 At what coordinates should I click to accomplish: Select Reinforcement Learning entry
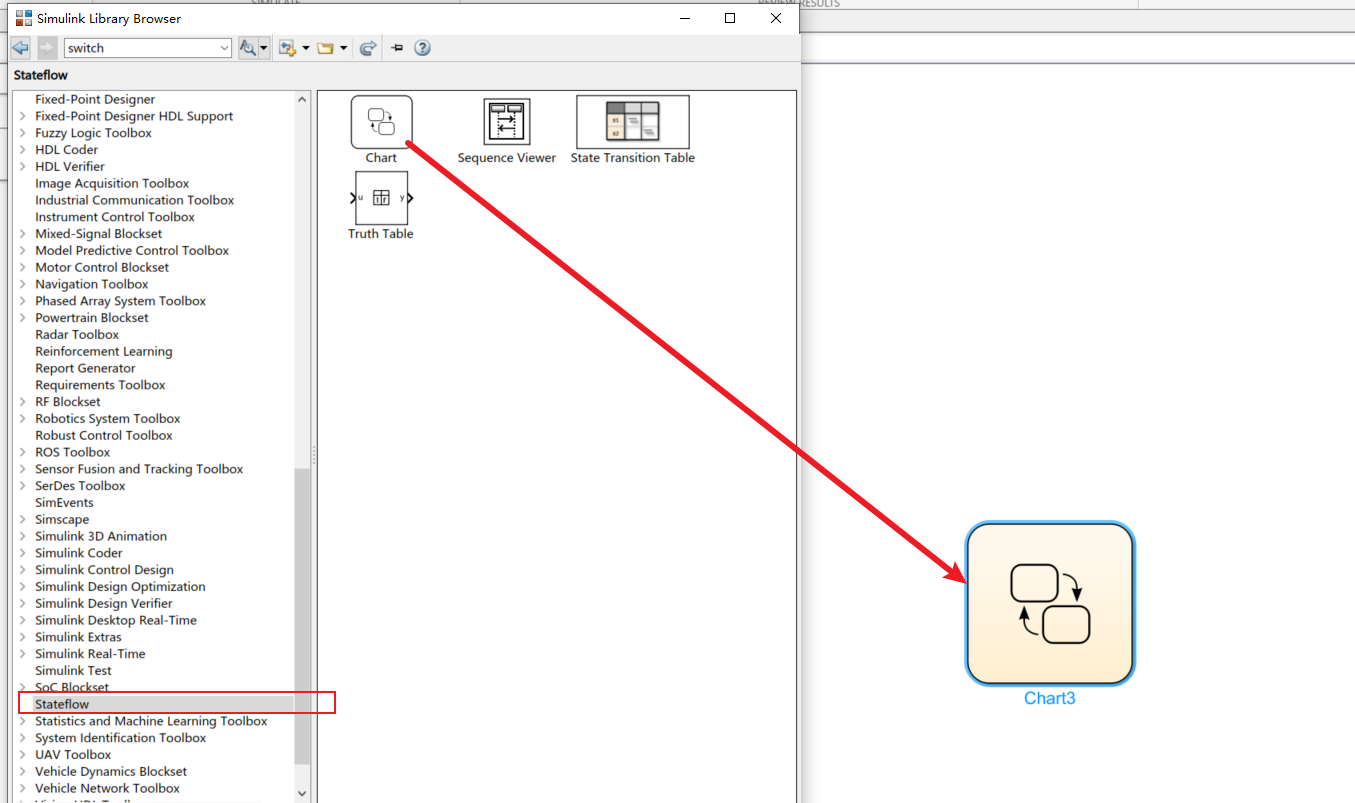[x=103, y=351]
